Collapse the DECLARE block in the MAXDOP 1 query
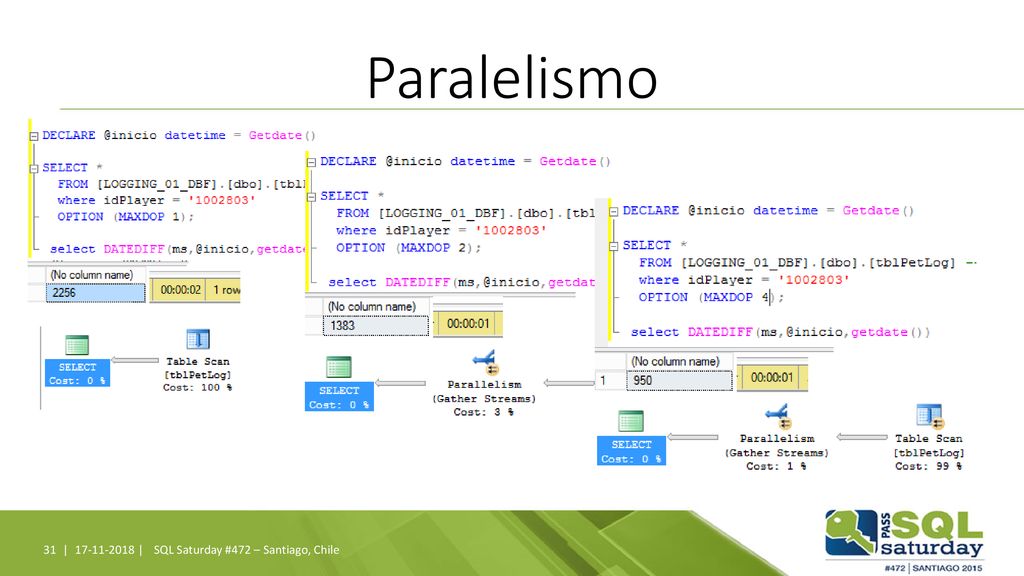Viewport: 1024px width, 576px height. coord(34,136)
